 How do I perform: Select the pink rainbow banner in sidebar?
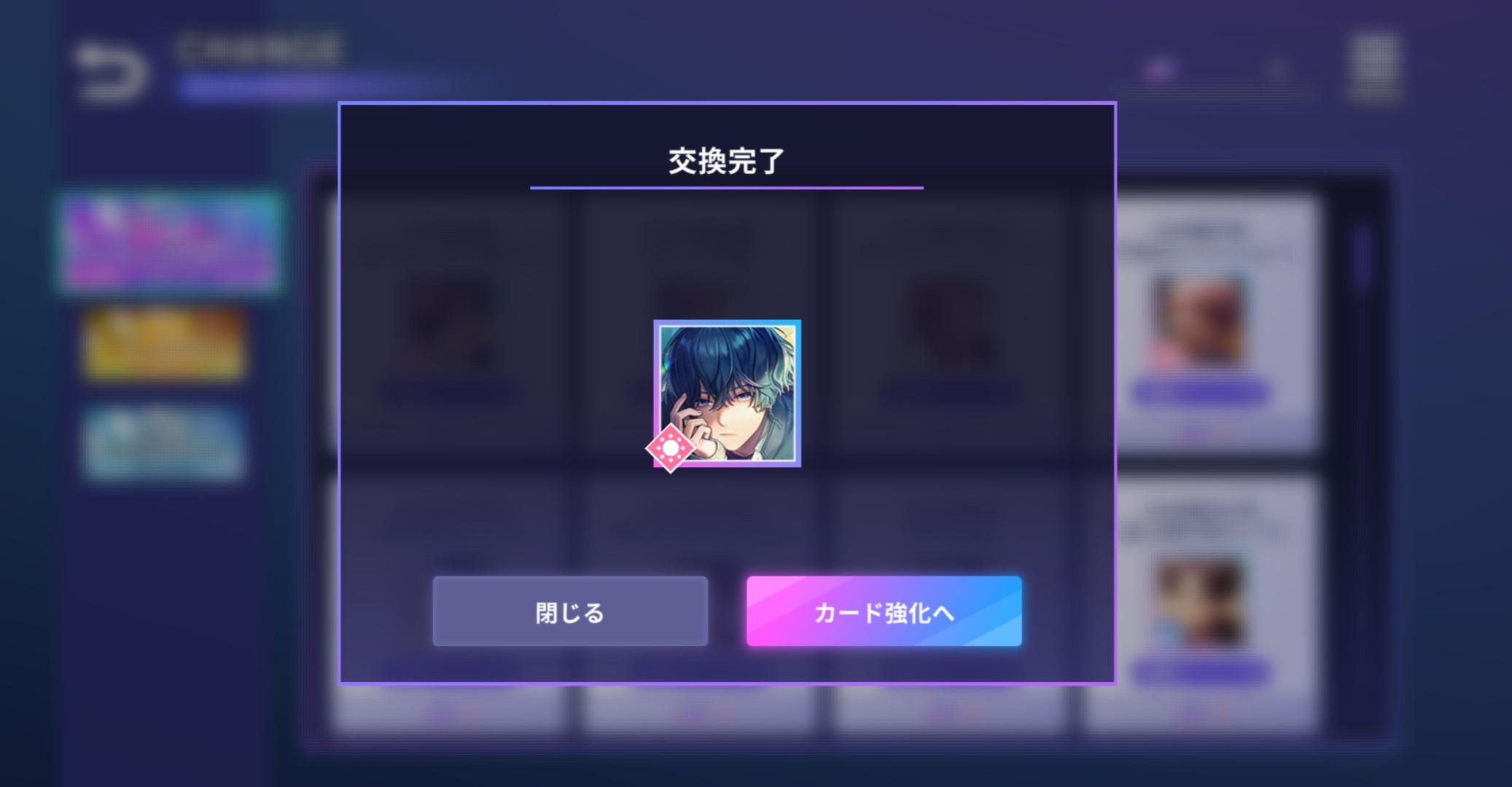(x=171, y=242)
